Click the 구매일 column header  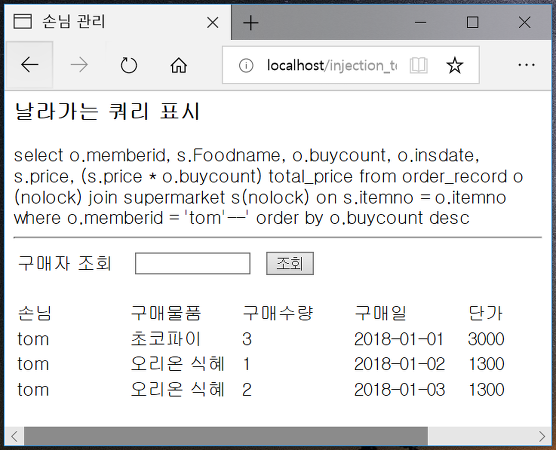coord(380,313)
